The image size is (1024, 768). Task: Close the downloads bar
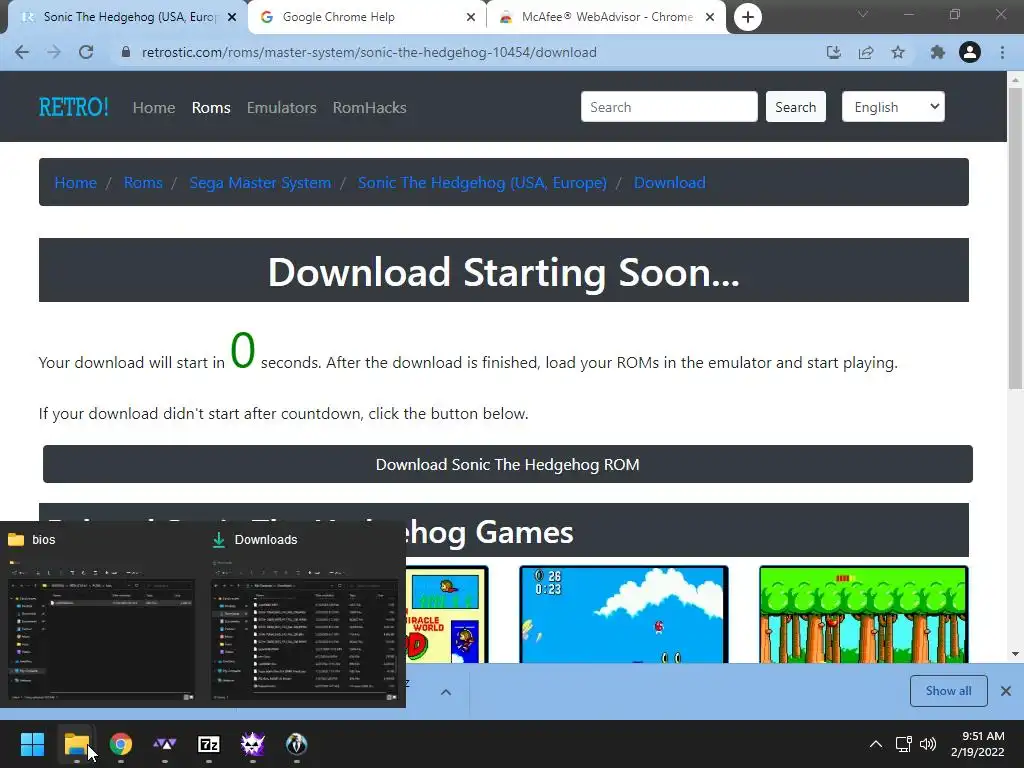point(1006,691)
